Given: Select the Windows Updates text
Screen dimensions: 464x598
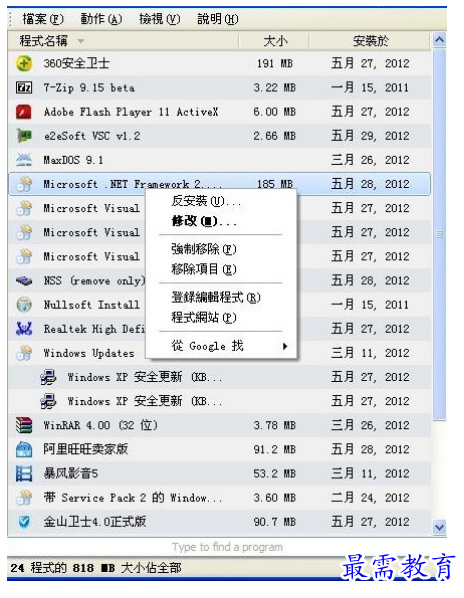Looking at the screenshot, I should (x=89, y=353).
